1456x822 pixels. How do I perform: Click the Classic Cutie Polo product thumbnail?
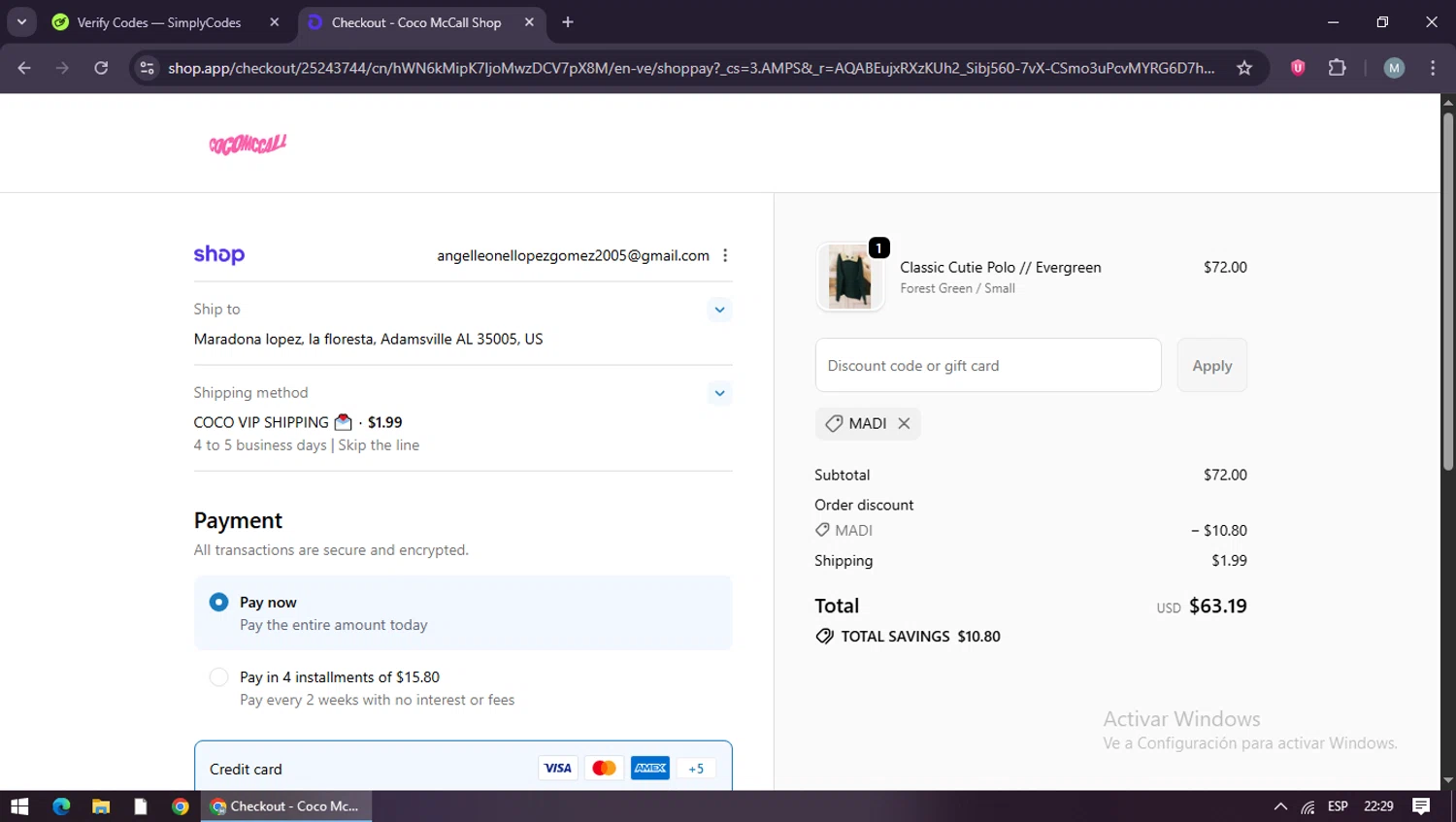pos(850,277)
